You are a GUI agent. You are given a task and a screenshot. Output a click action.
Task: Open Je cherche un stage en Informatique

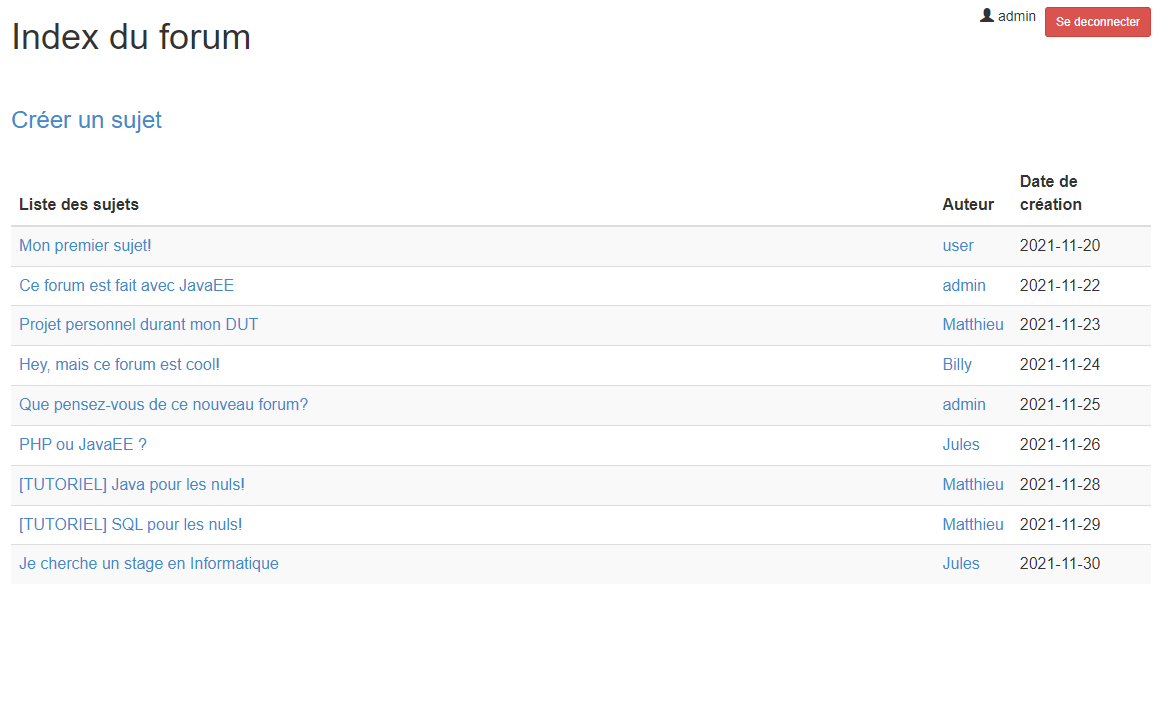point(149,564)
